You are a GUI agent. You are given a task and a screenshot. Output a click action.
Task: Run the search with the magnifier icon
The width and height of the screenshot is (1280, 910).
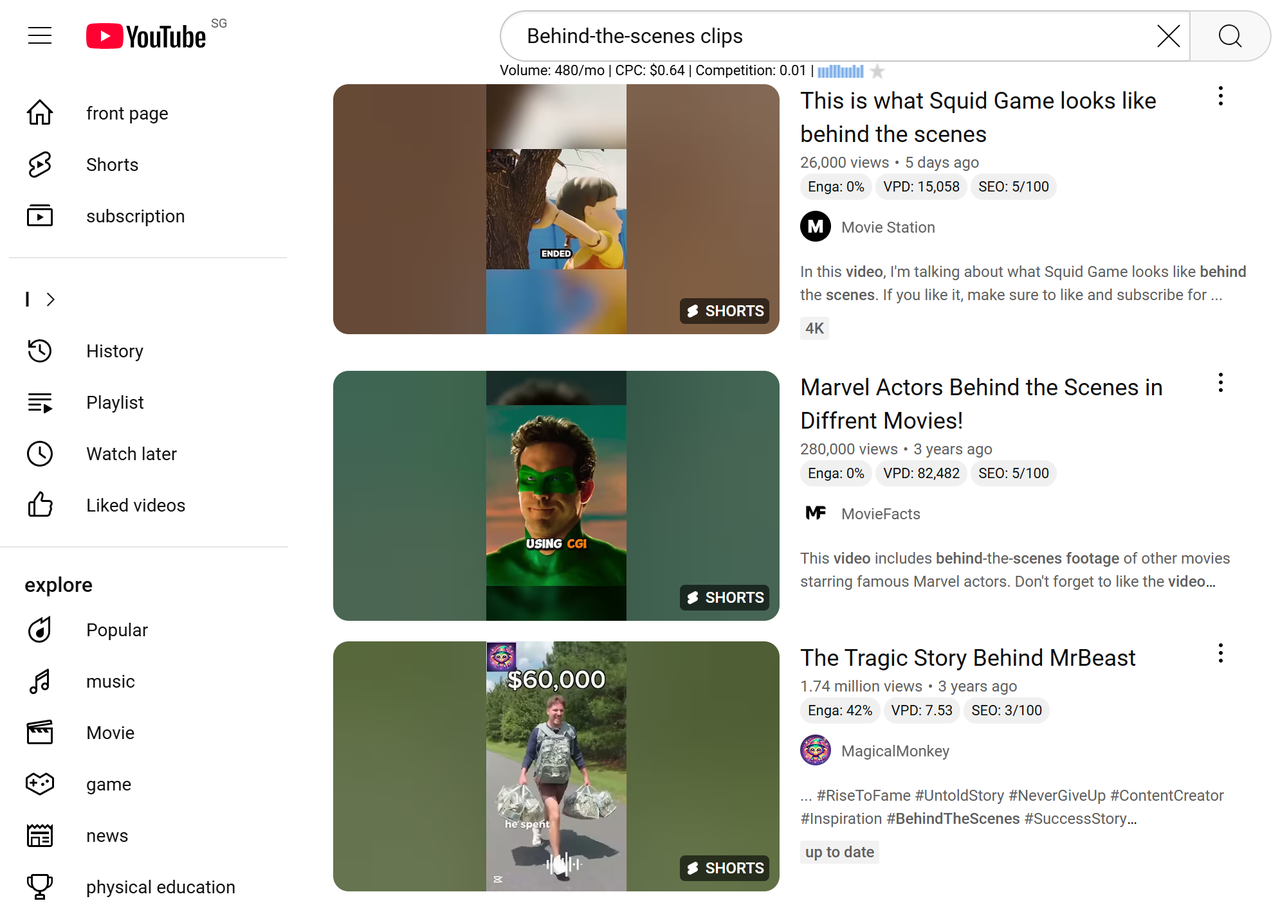coord(1229,36)
